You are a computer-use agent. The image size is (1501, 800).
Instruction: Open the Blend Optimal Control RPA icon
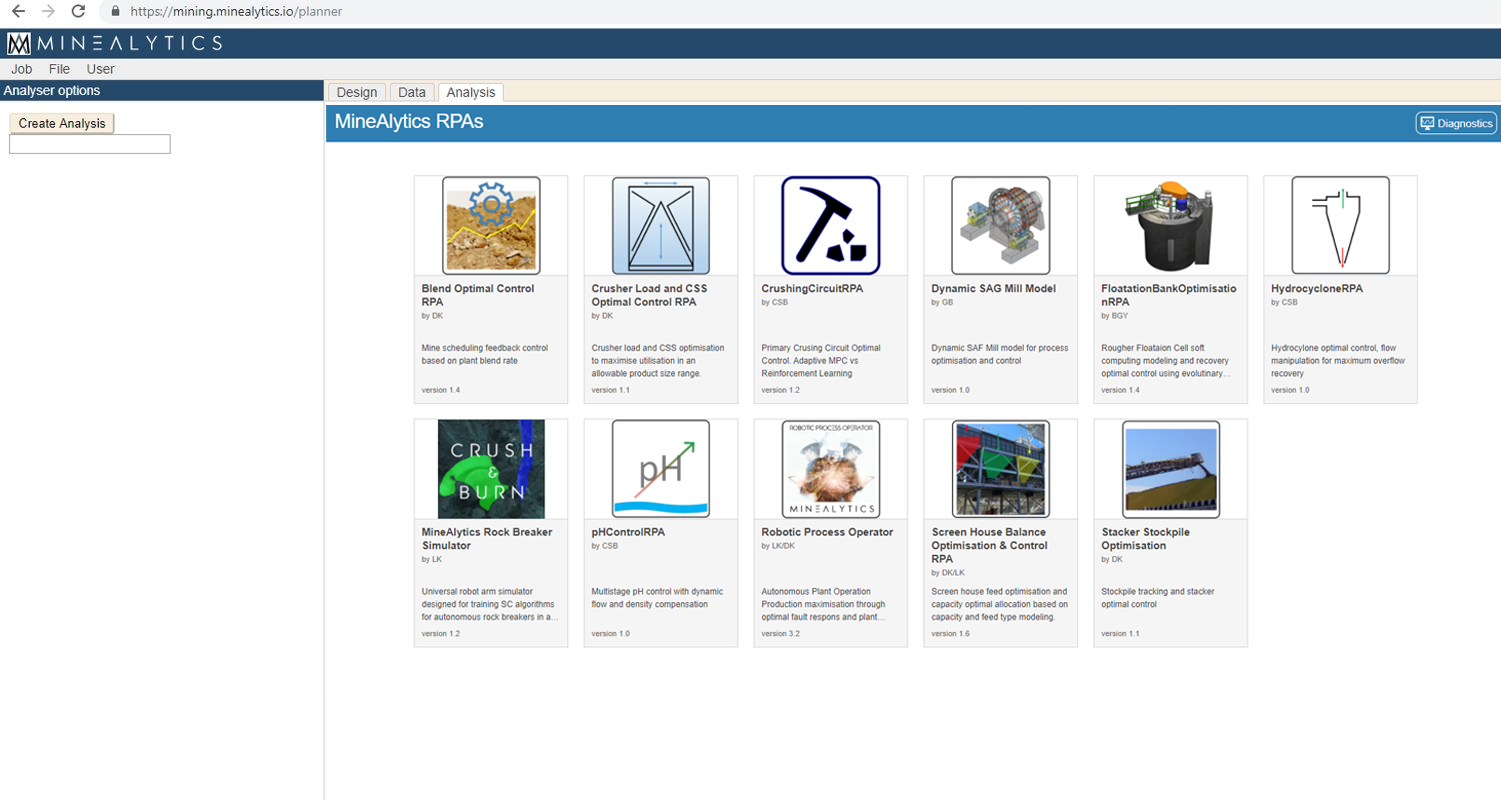[491, 226]
